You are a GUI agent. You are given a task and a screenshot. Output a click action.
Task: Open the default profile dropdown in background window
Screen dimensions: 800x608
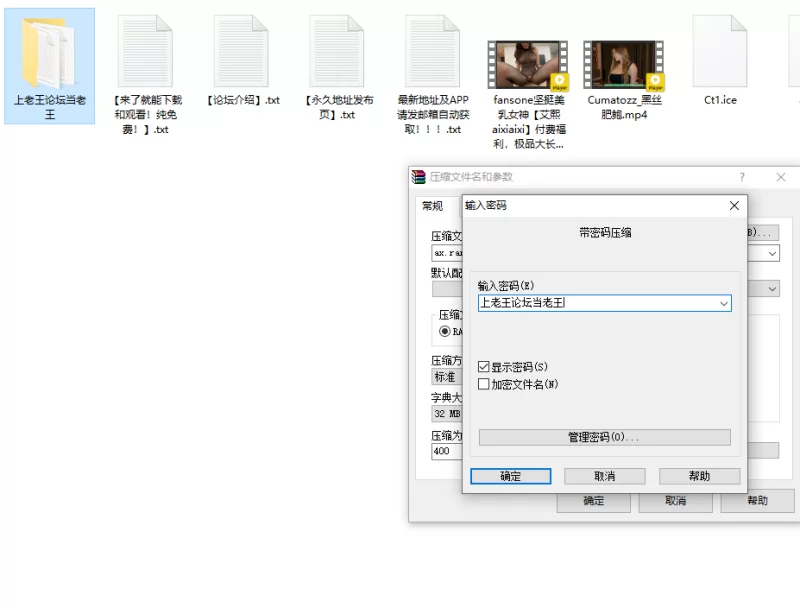click(x=772, y=289)
